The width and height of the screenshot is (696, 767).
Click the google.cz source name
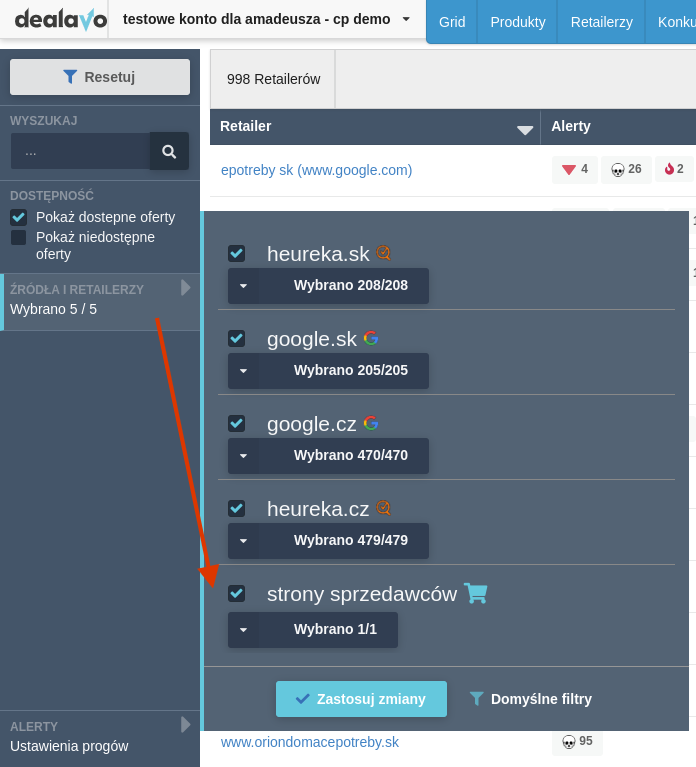point(312,424)
